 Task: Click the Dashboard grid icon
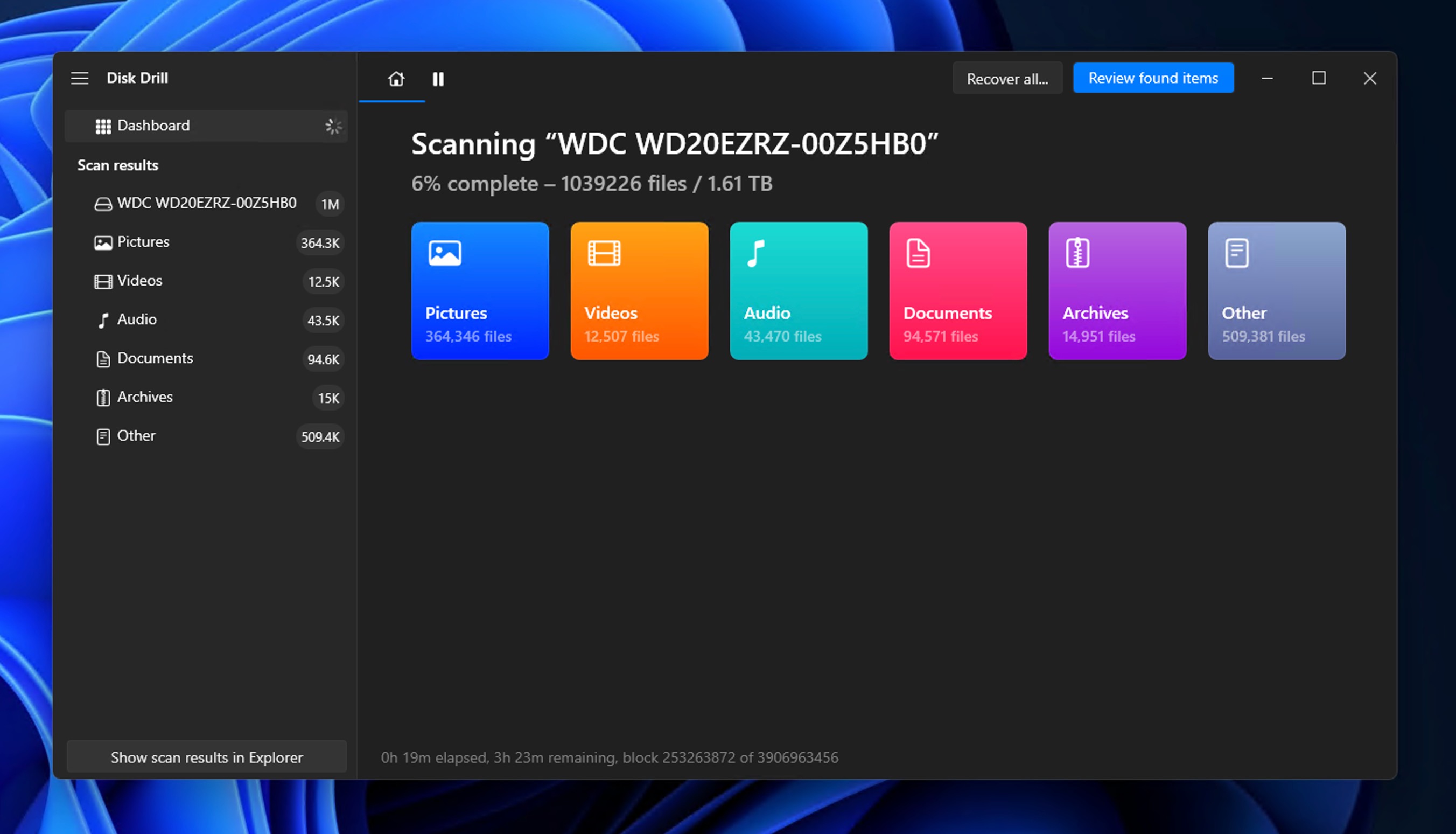pos(103,126)
